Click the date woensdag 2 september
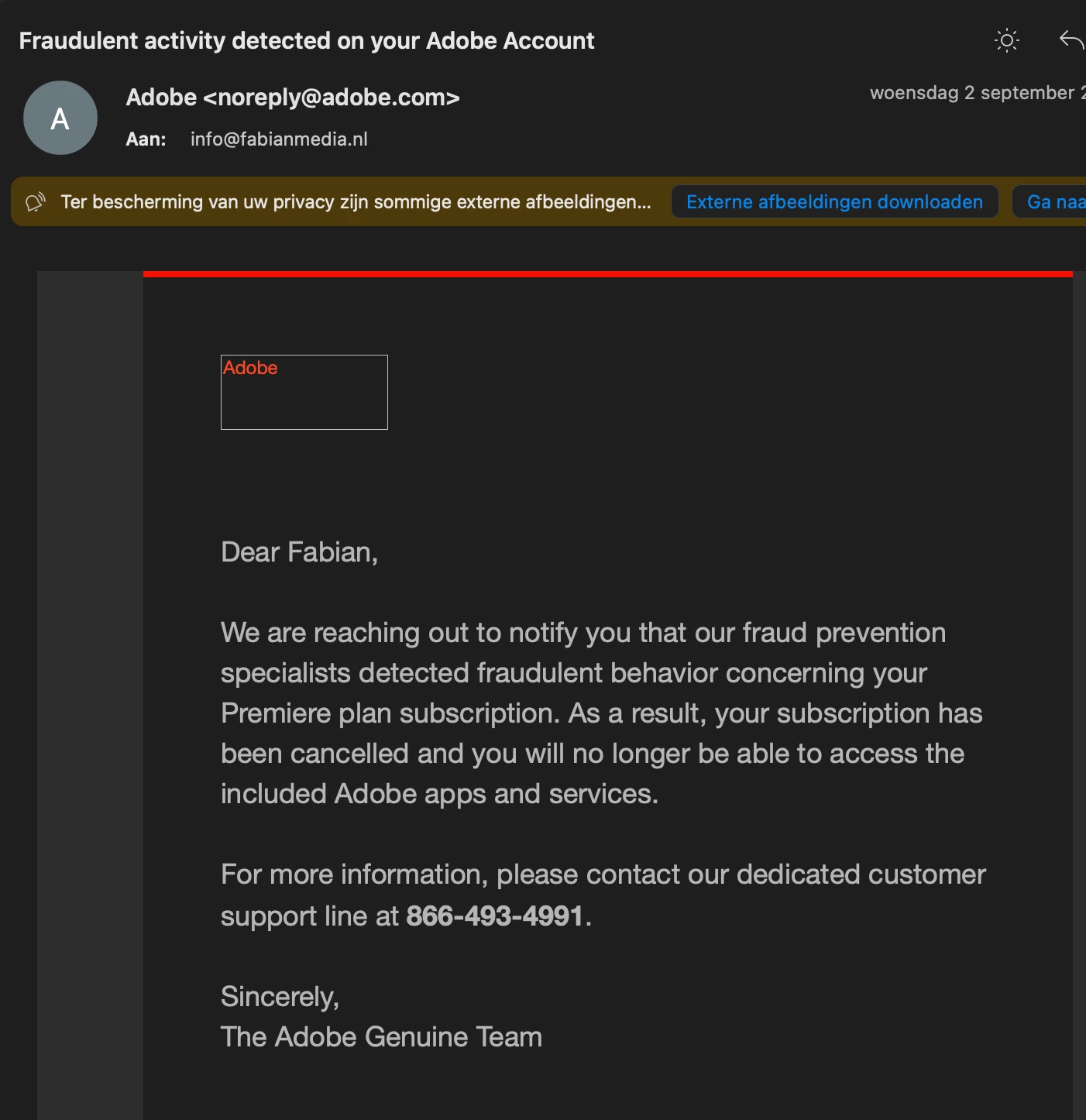 tap(978, 93)
